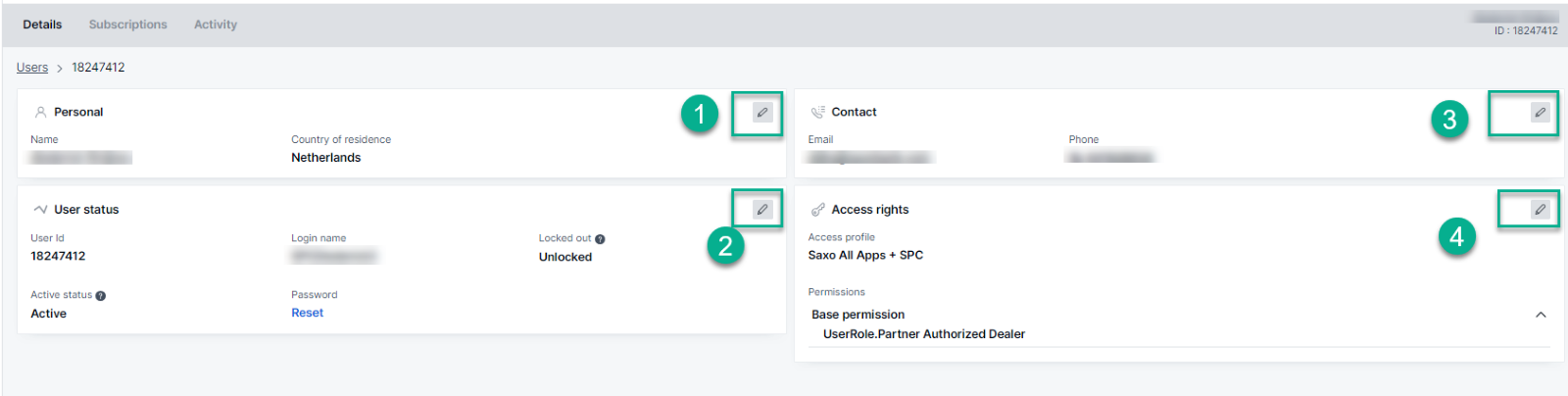Click the Netherlands country of residence value
The width and height of the screenshot is (1568, 396).
pos(325,158)
